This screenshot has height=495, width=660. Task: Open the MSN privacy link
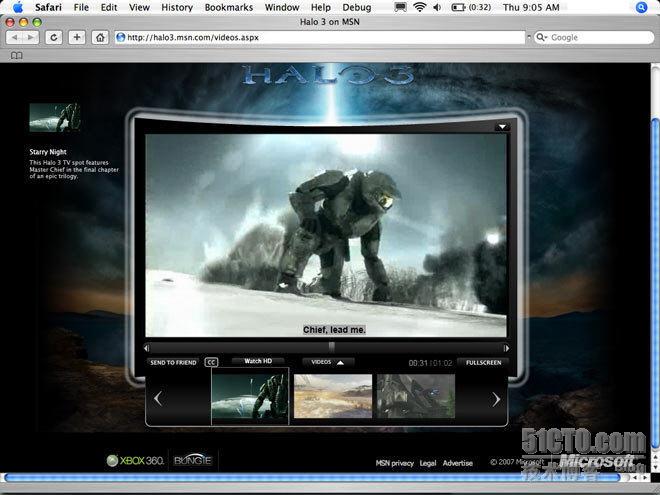click(x=394, y=463)
